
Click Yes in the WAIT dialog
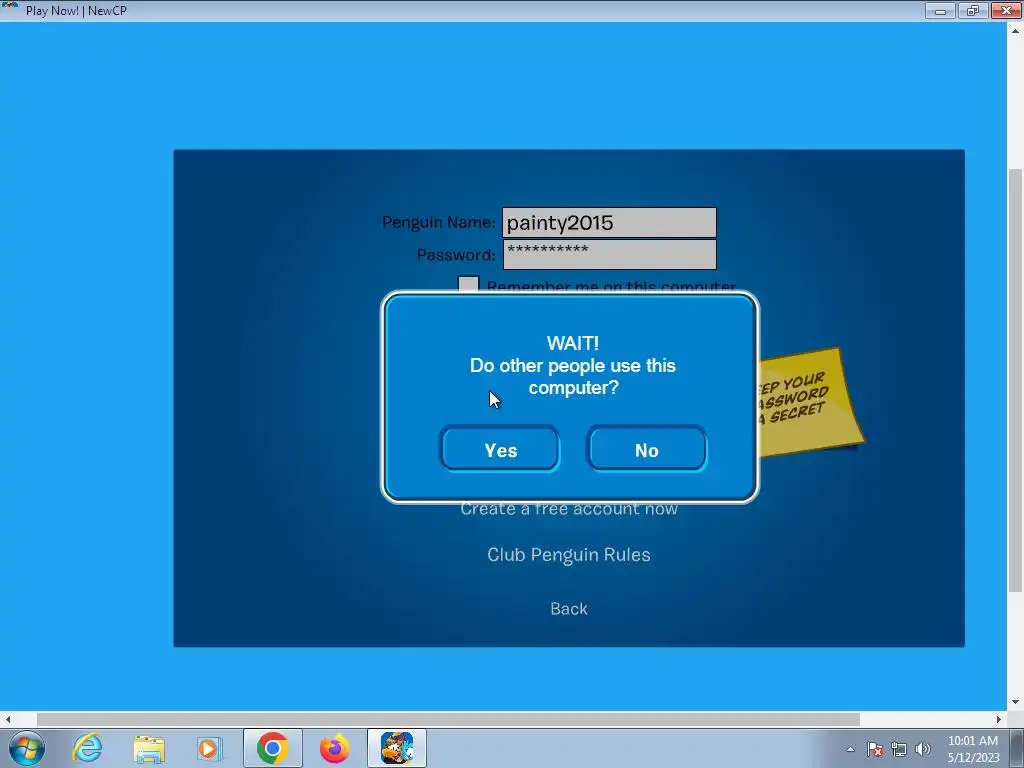pyautogui.click(x=500, y=449)
